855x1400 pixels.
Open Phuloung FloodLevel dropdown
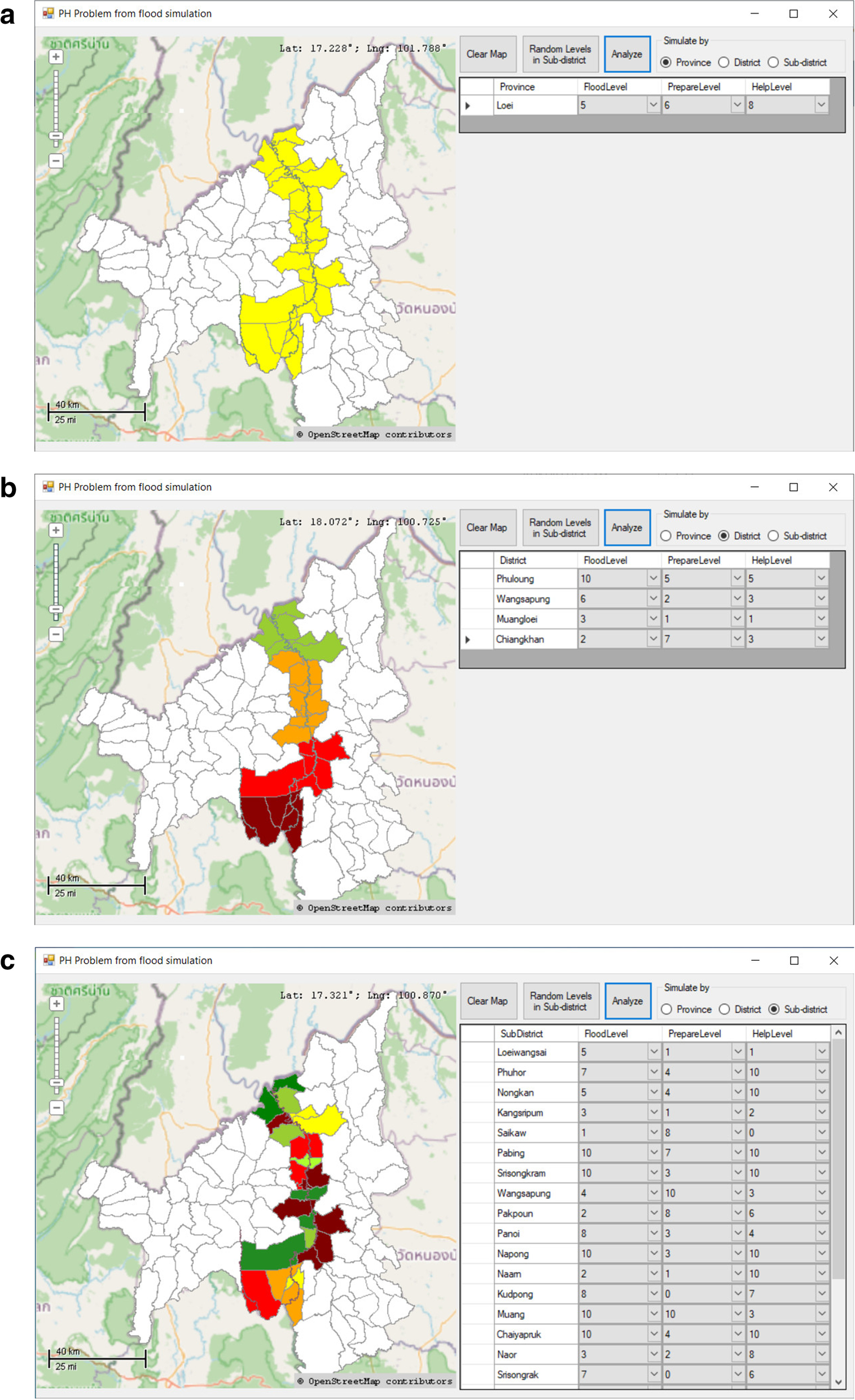(x=654, y=579)
